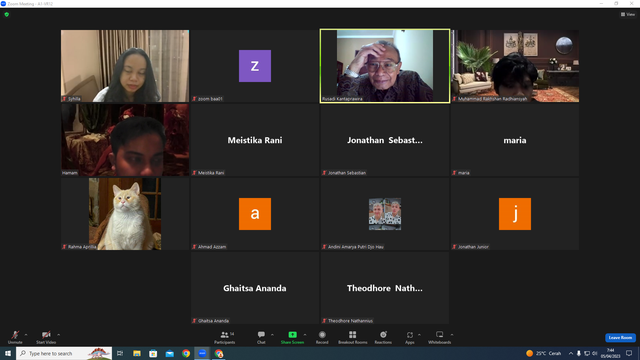The image size is (640, 360).
Task: Start Video from the toolbar
Action: tap(46, 337)
